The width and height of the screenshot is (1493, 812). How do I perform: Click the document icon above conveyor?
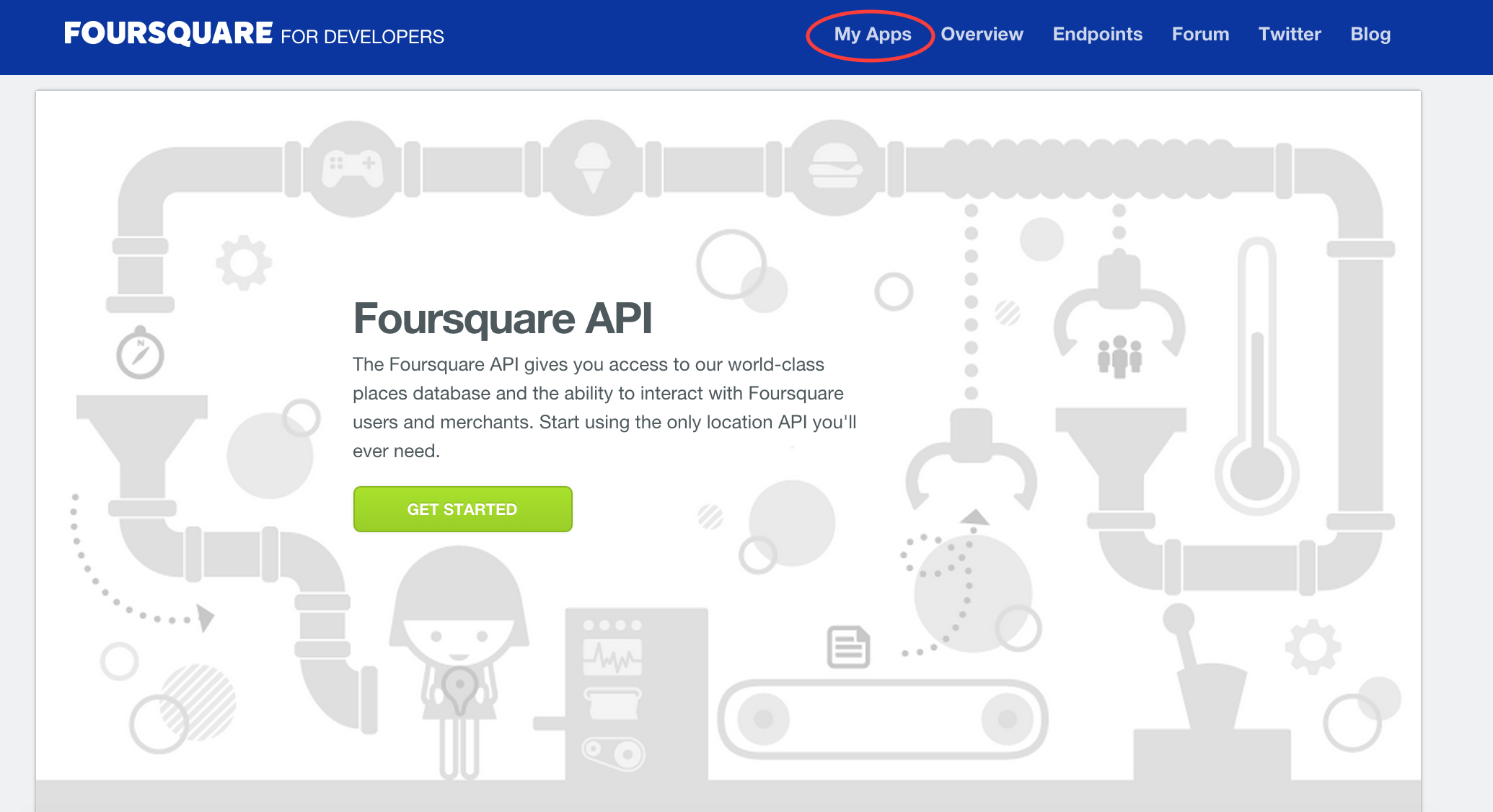(x=847, y=647)
